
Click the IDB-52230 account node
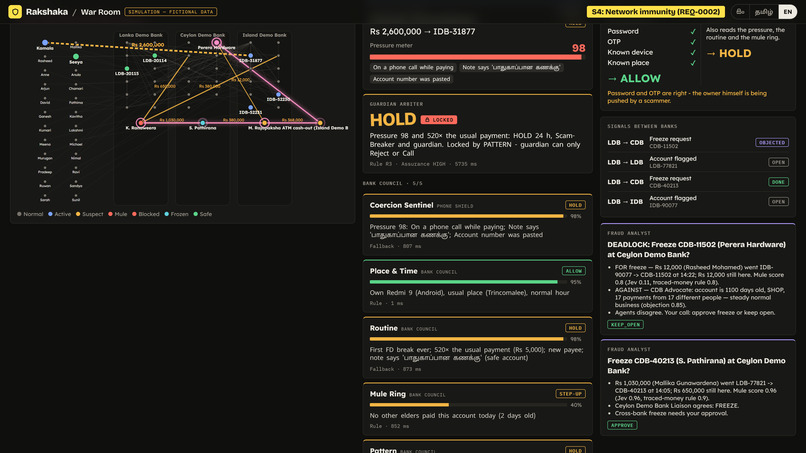click(x=278, y=95)
